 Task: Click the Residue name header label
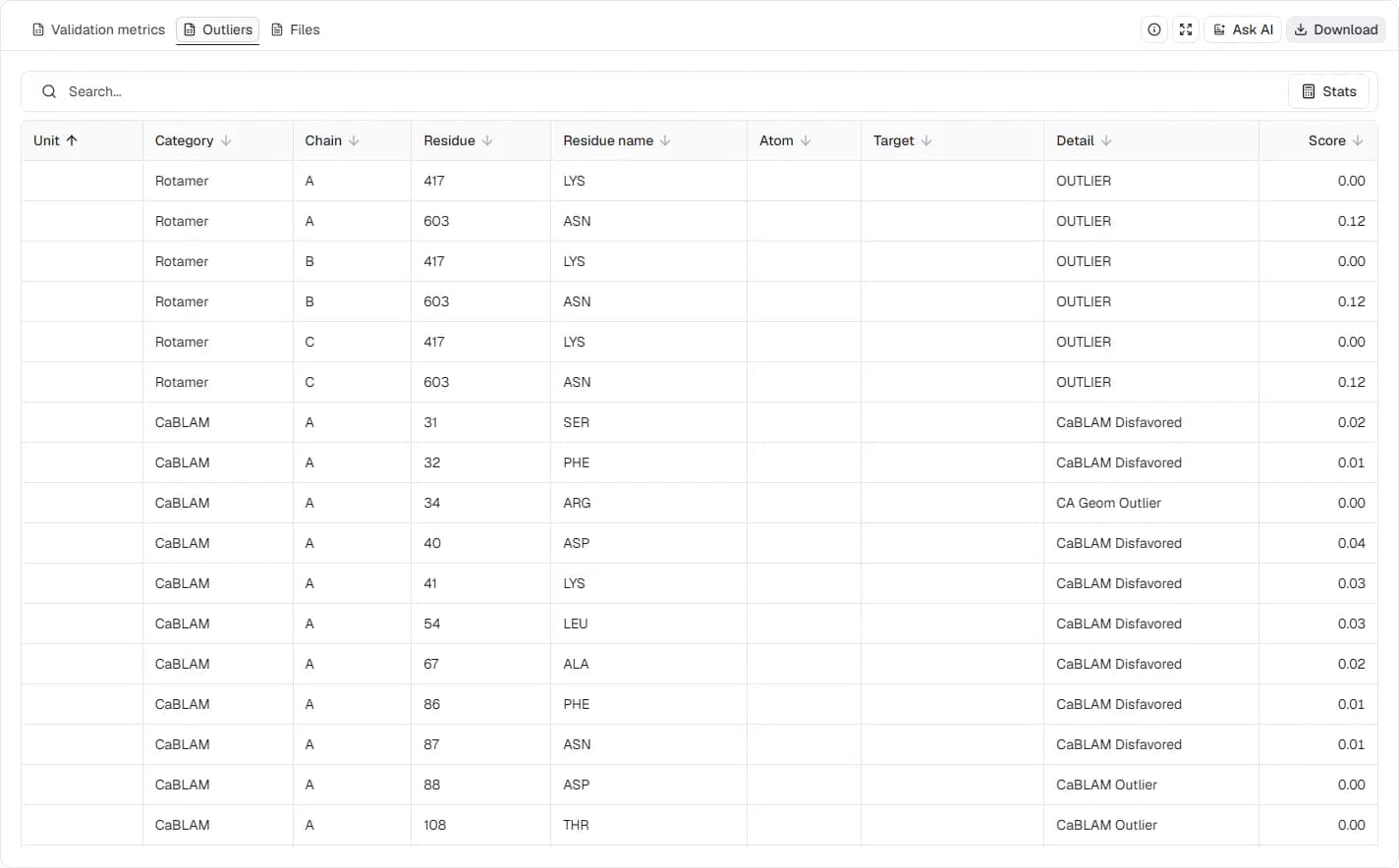(608, 140)
